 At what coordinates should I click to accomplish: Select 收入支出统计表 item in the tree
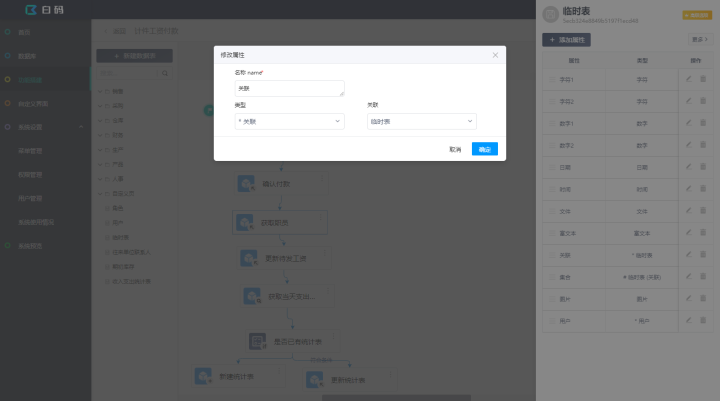(x=131, y=281)
